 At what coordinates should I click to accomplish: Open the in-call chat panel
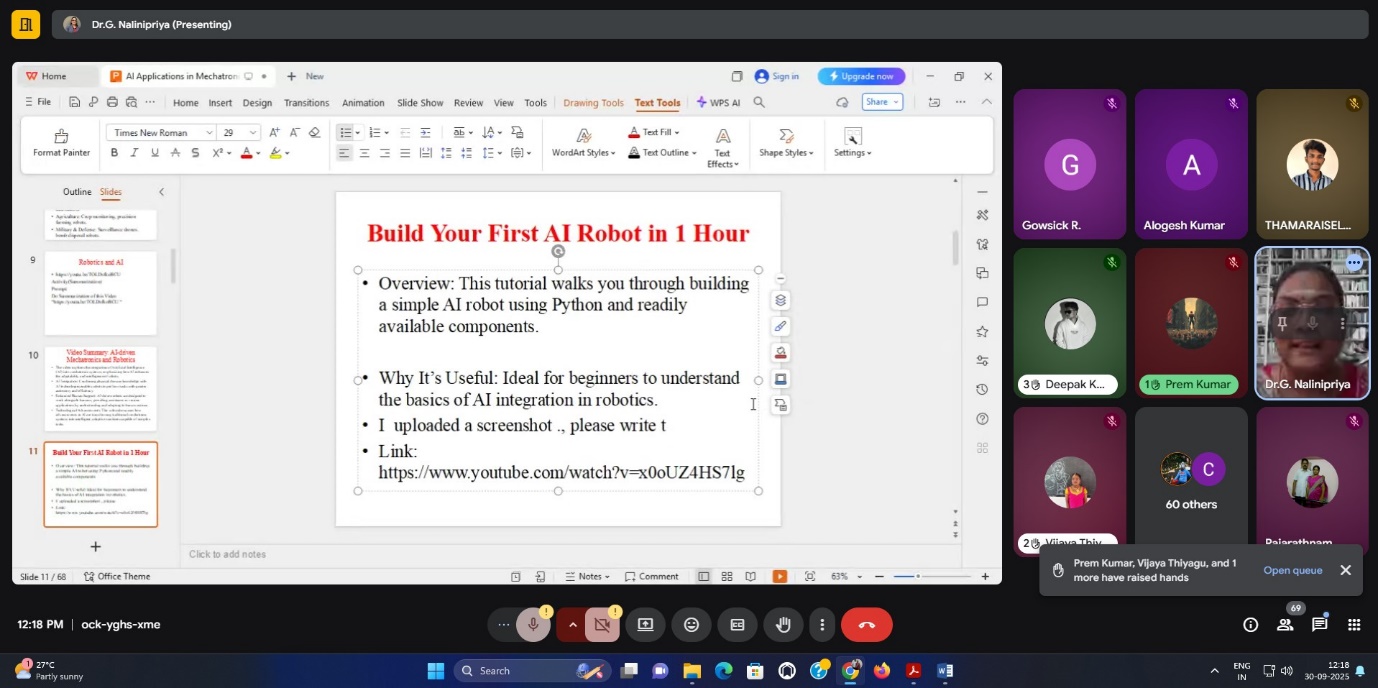(x=1319, y=625)
